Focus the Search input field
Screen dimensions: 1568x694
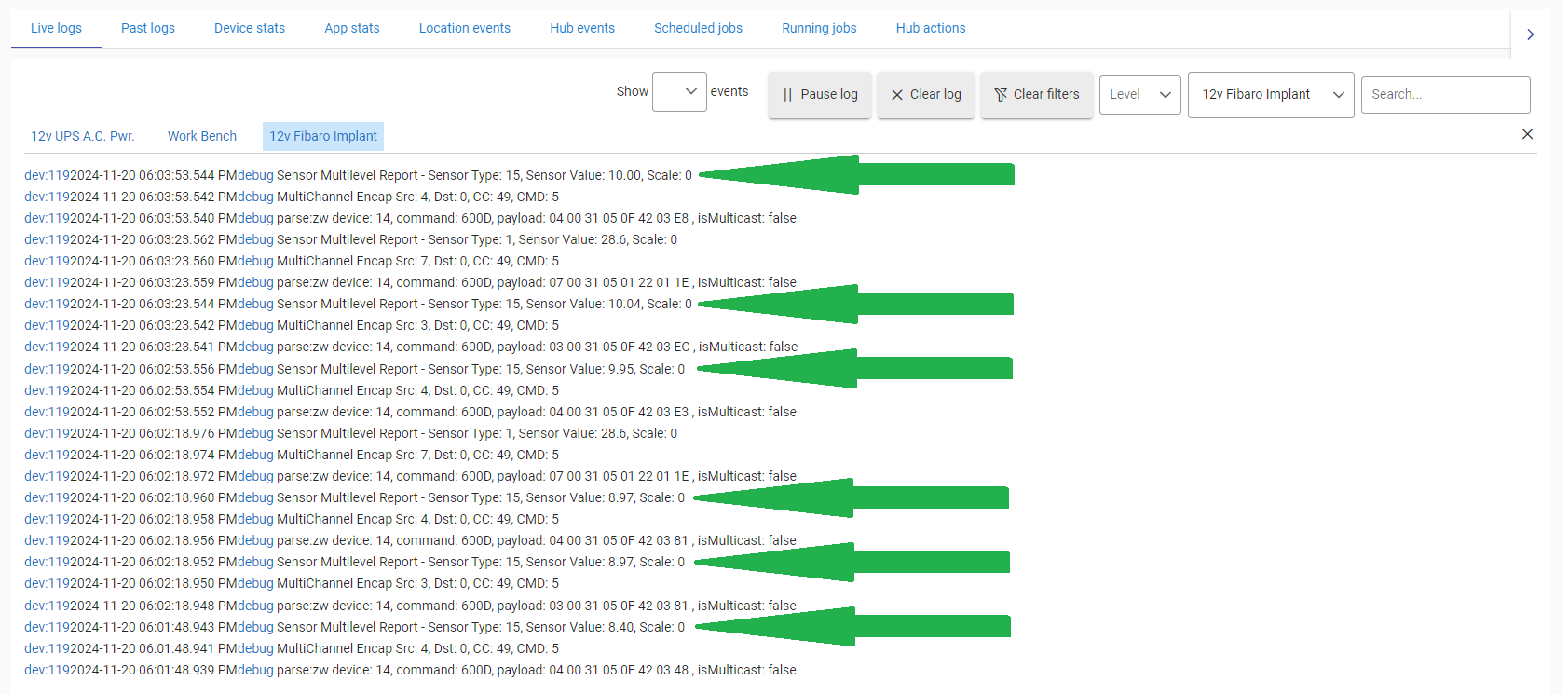pos(1445,94)
